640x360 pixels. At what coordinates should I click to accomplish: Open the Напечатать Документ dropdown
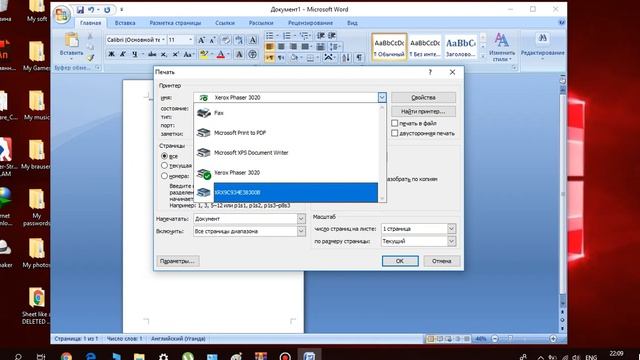click(301, 219)
